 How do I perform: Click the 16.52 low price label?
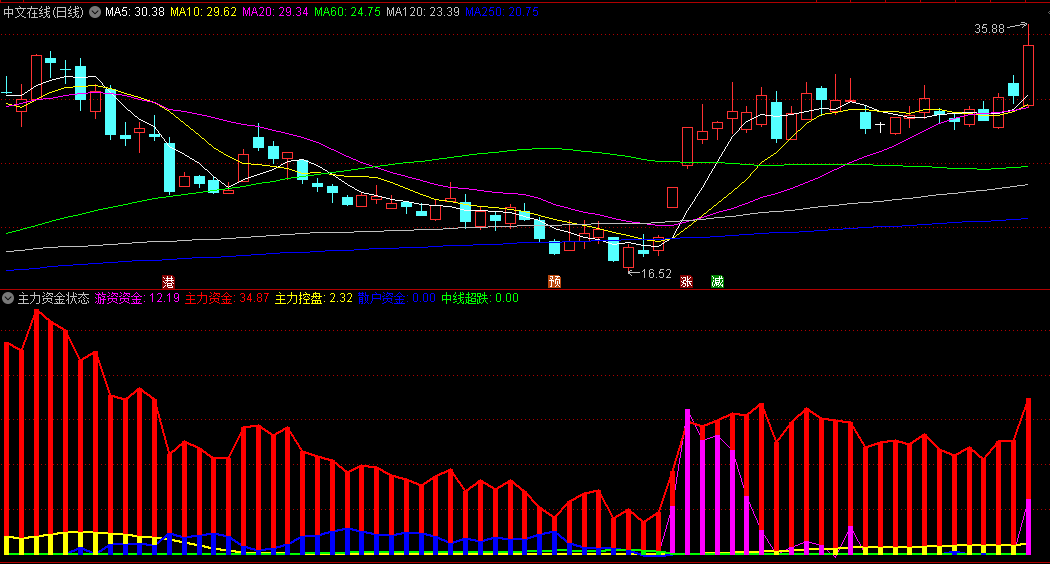656,273
